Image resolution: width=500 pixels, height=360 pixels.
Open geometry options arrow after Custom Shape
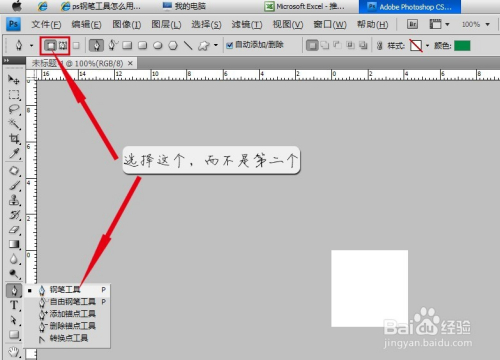tap(216, 45)
